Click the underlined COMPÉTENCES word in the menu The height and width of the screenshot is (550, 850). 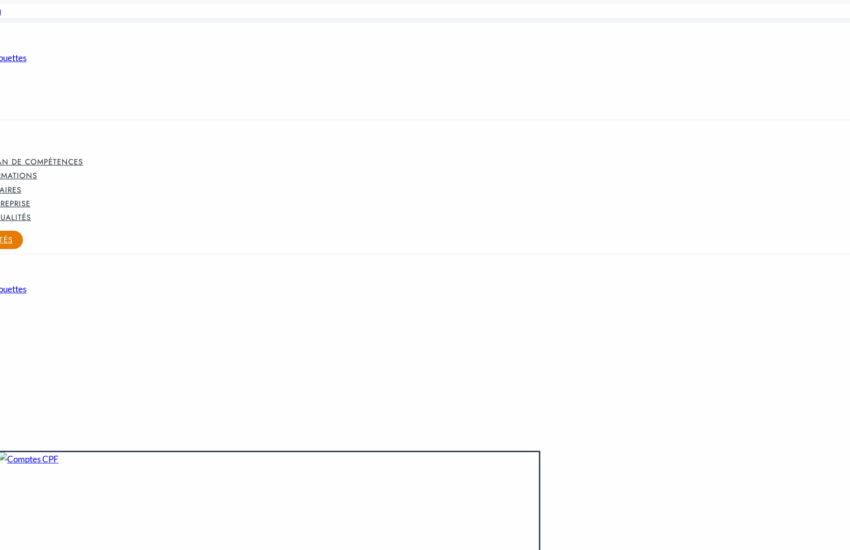point(54,161)
